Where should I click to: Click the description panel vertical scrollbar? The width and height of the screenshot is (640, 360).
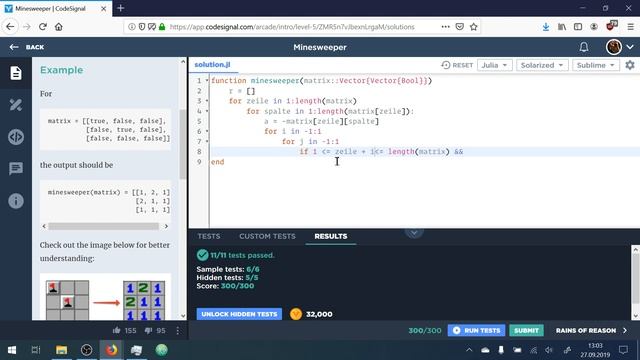[183, 144]
